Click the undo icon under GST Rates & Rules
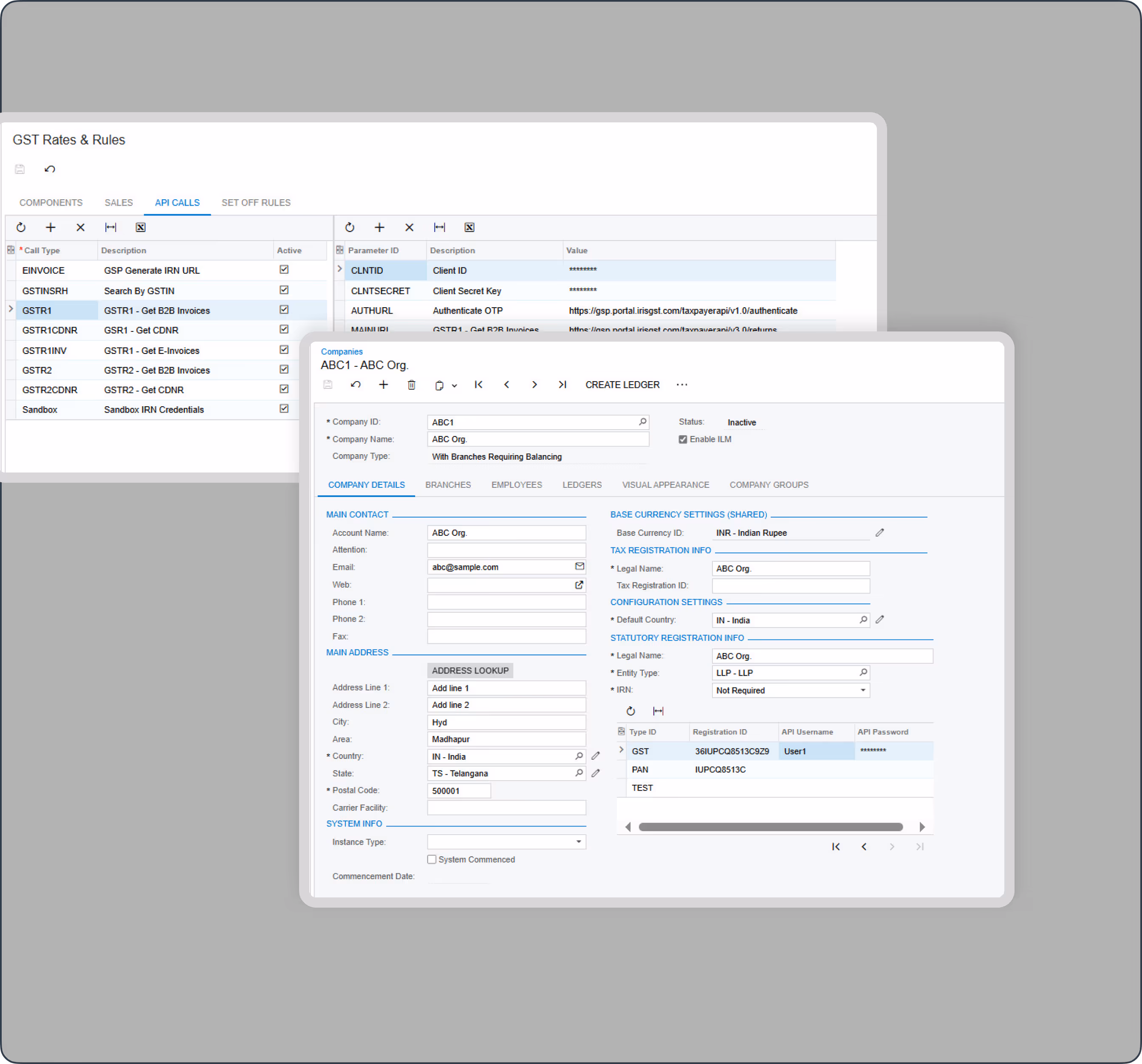 [50, 169]
